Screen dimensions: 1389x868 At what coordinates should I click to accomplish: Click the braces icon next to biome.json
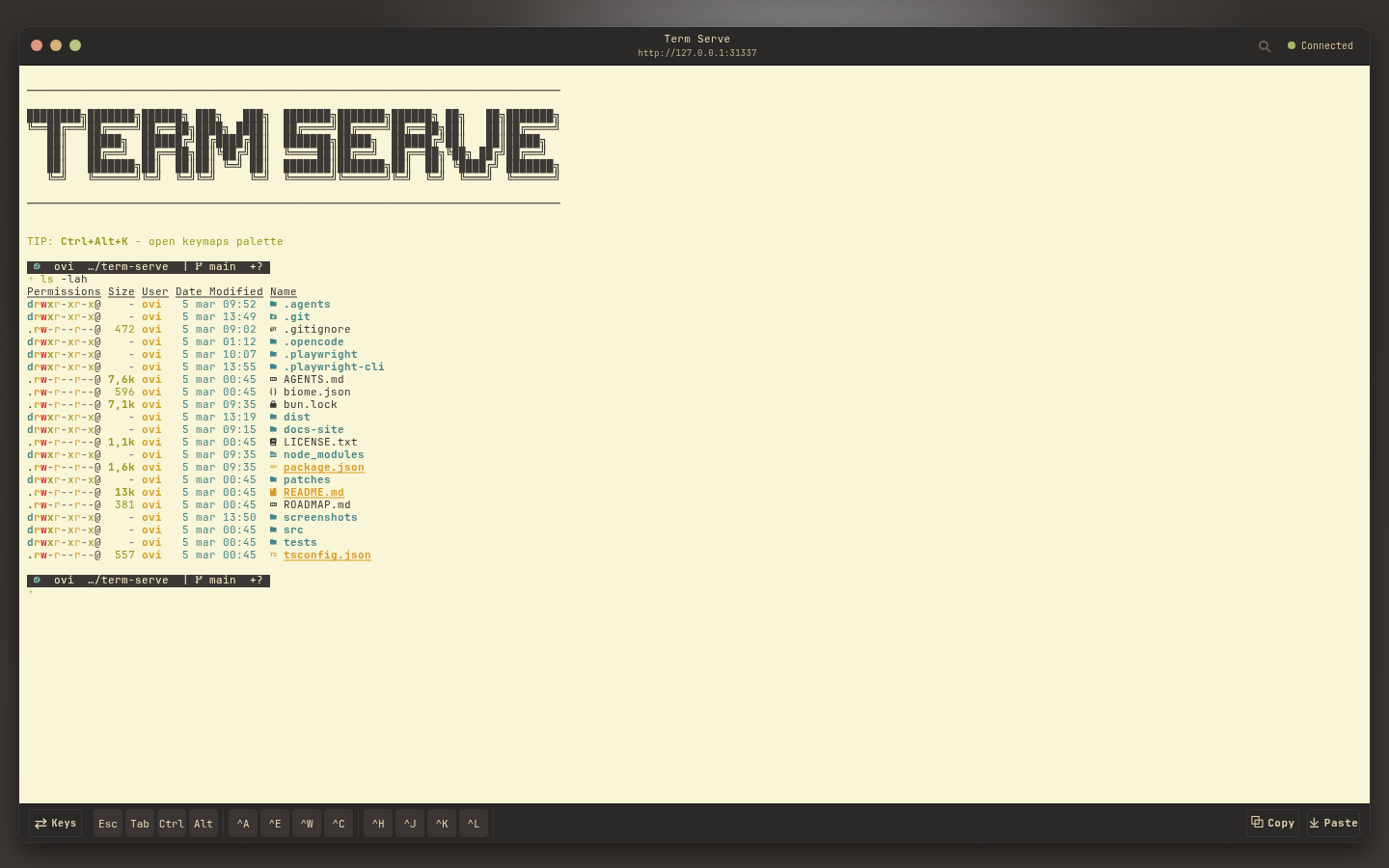274,392
